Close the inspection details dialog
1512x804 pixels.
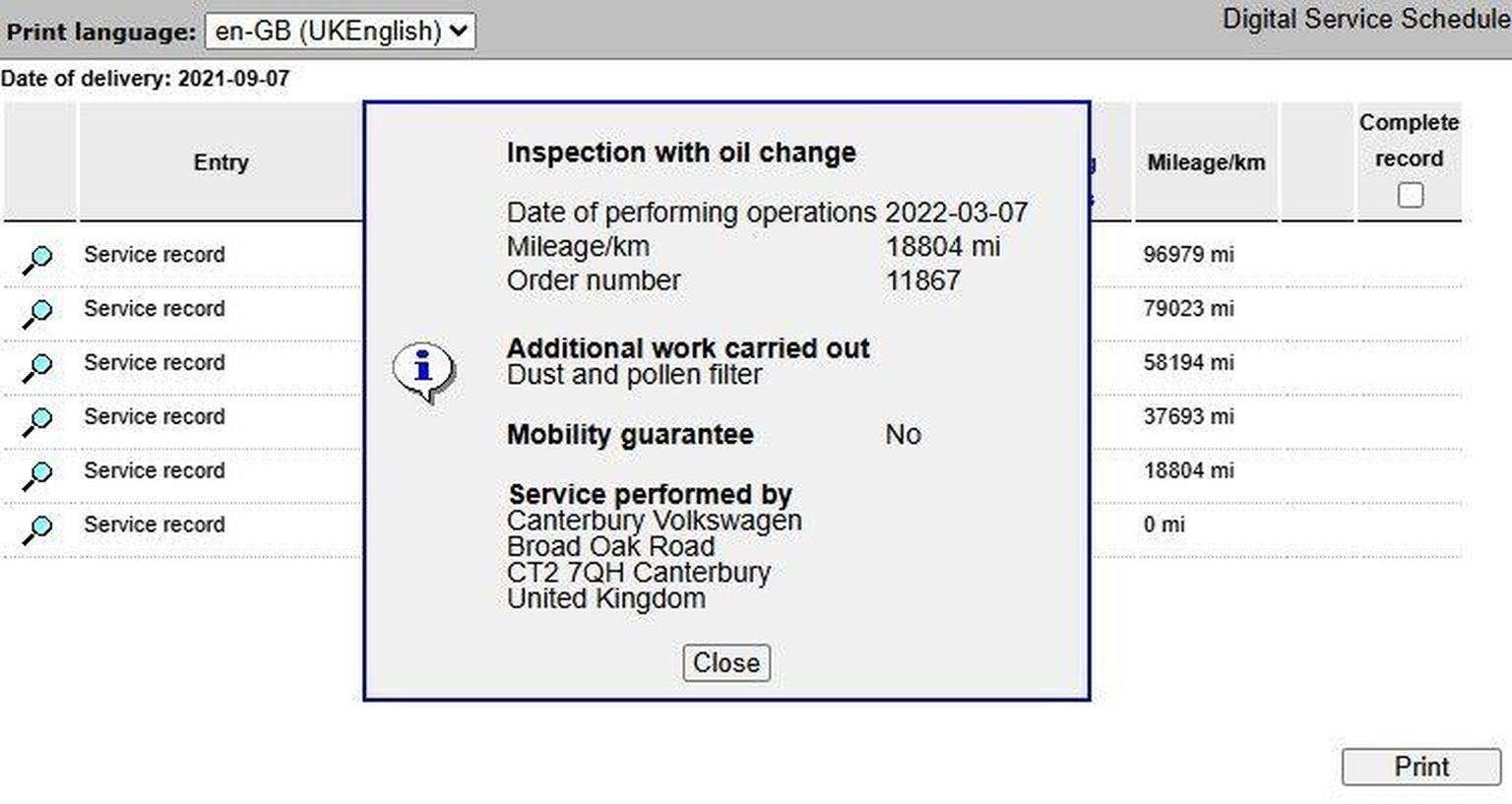pos(726,662)
